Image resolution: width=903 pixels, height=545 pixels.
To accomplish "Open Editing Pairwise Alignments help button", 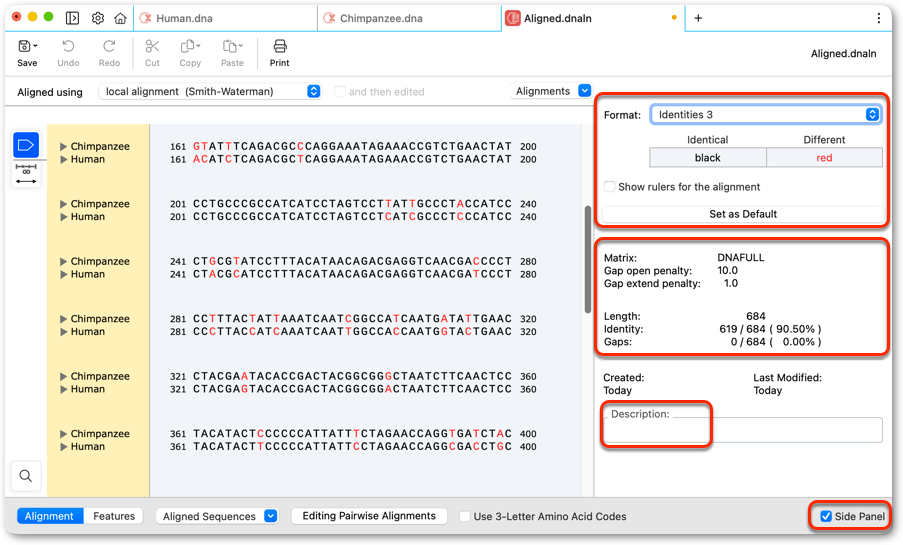I will coord(369,516).
